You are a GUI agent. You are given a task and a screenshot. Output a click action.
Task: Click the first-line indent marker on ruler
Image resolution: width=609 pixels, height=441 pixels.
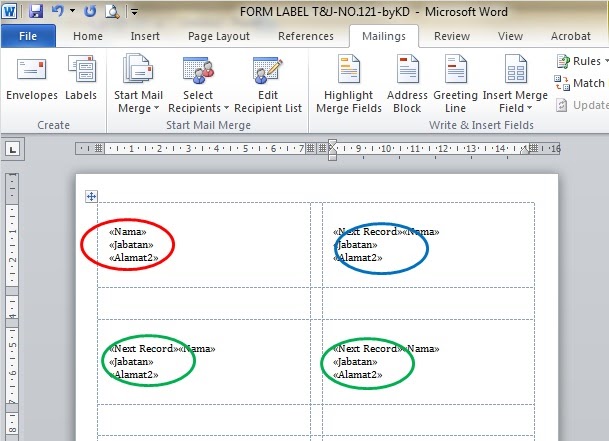tap(332, 143)
